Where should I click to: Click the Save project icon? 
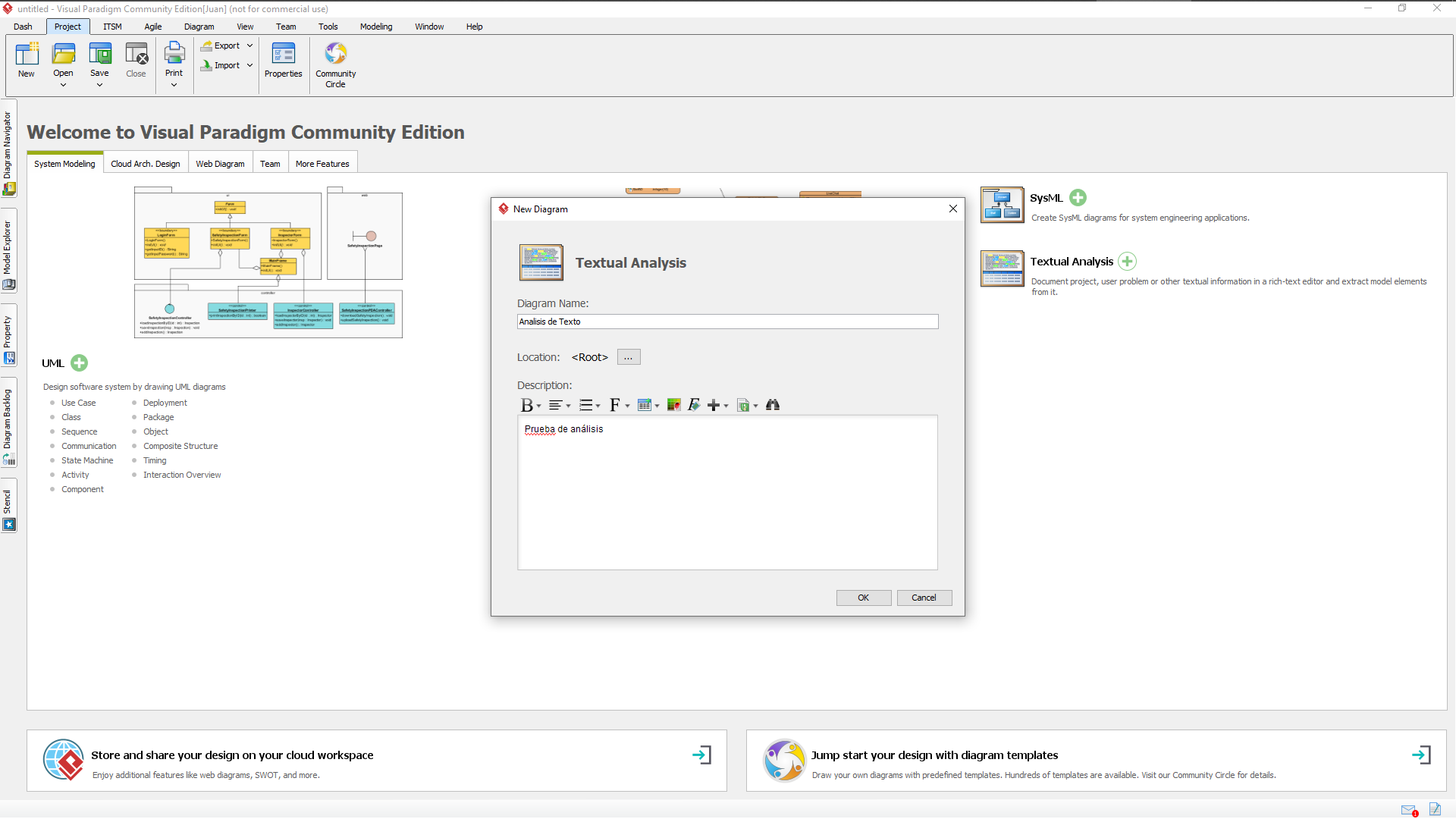[99, 54]
